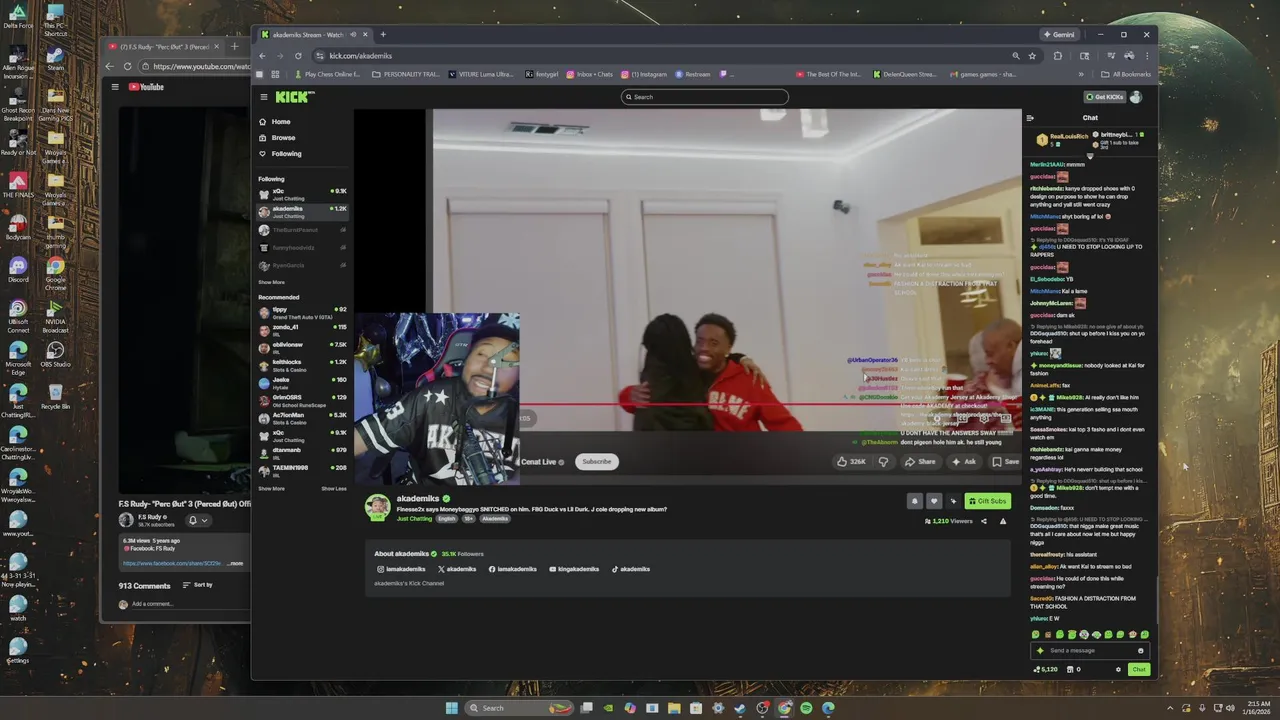Open the Kick profile avatar menu
The image size is (1280, 720).
1136,97
